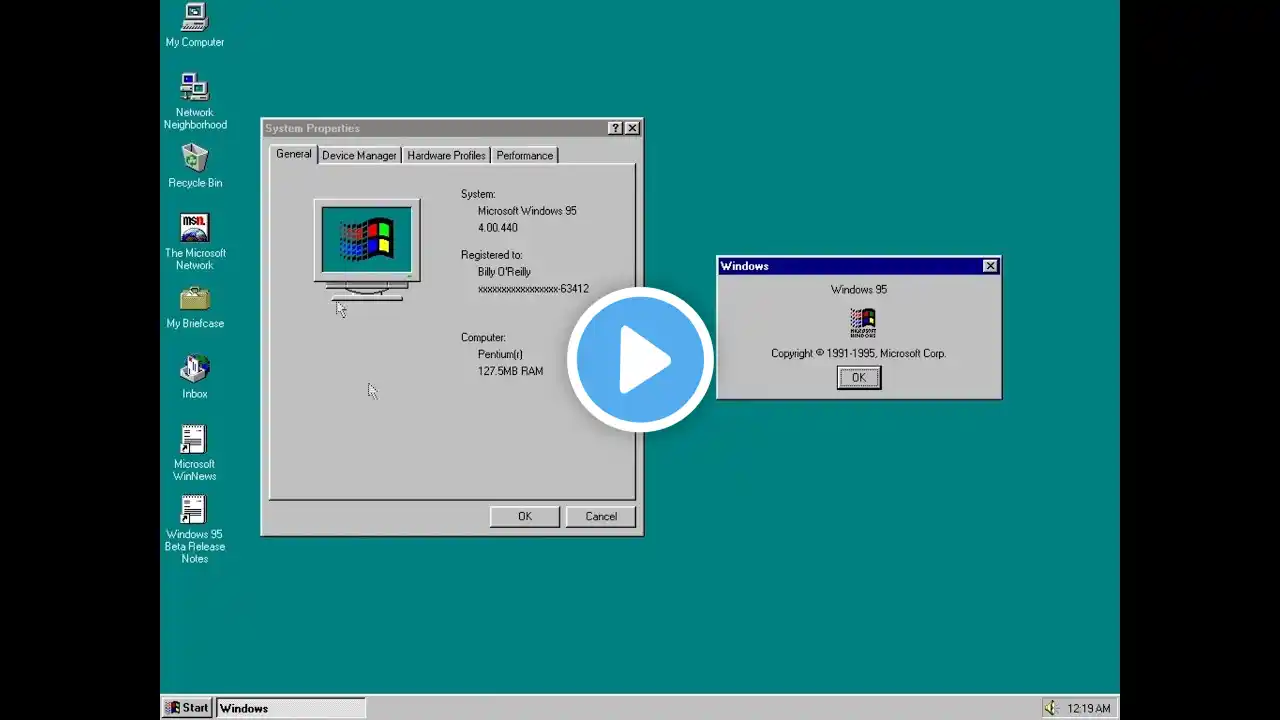Open the Microsoft WinNews document icon
The width and height of the screenshot is (1280, 720).
tap(193, 440)
